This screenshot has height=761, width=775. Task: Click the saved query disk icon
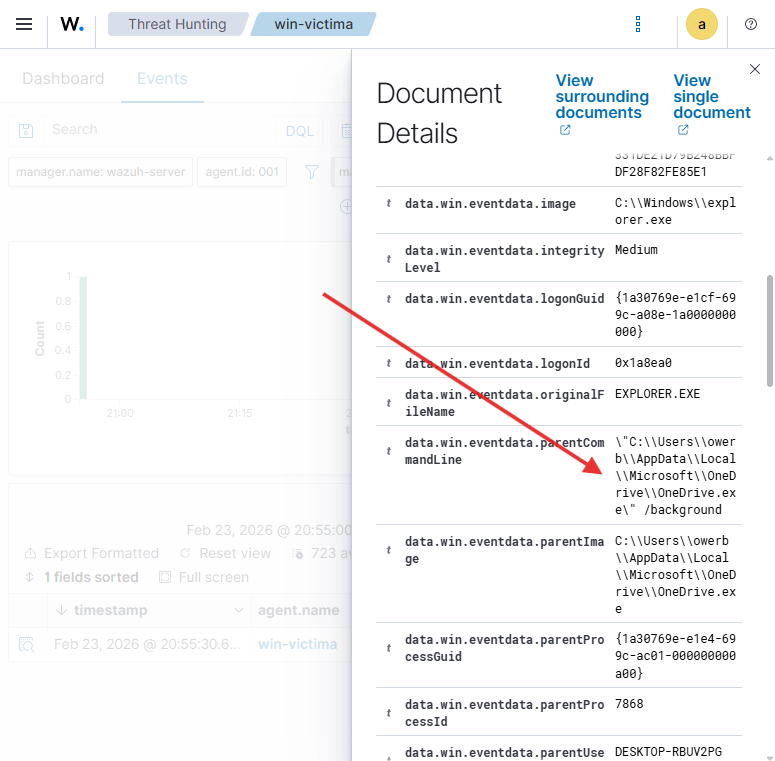click(x=26, y=131)
